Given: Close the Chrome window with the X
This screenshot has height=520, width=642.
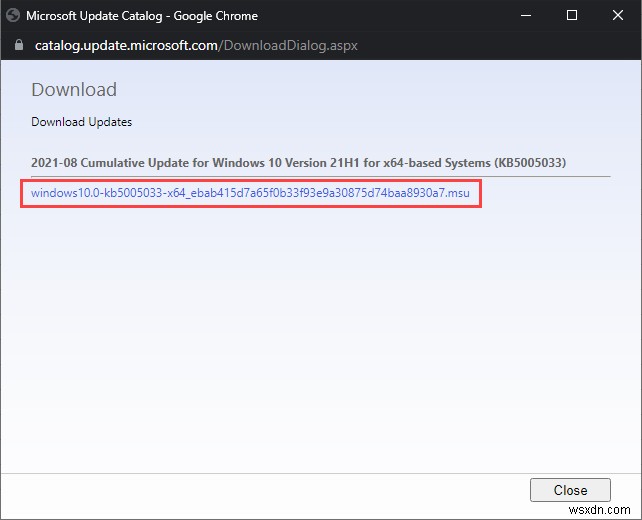Looking at the screenshot, I should (x=617, y=16).
